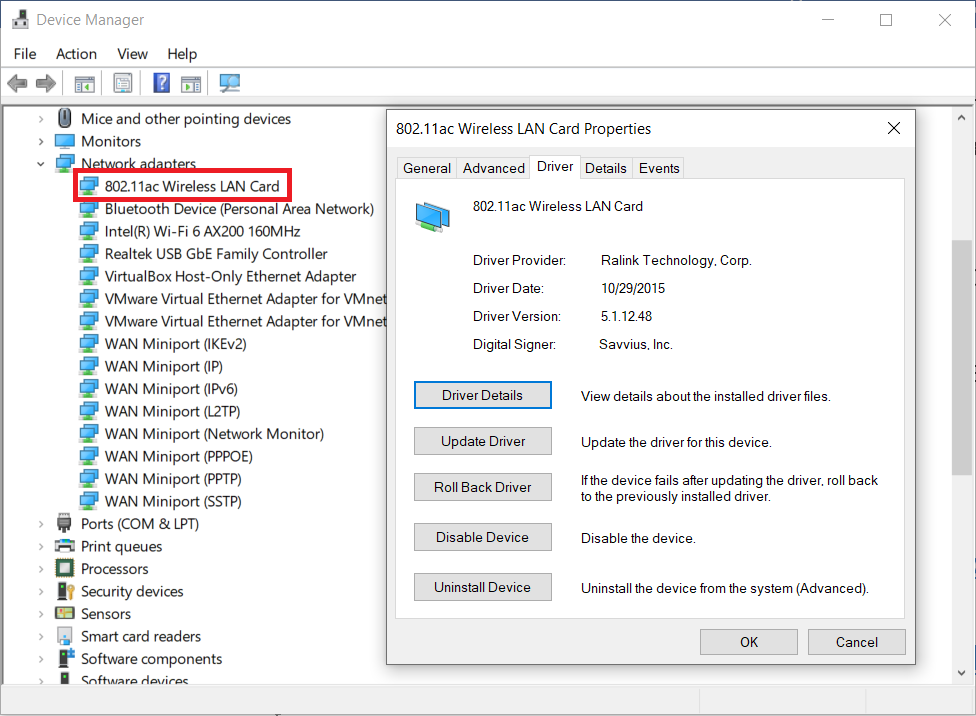Expand the Ports (COM & LPT) node

point(41,524)
